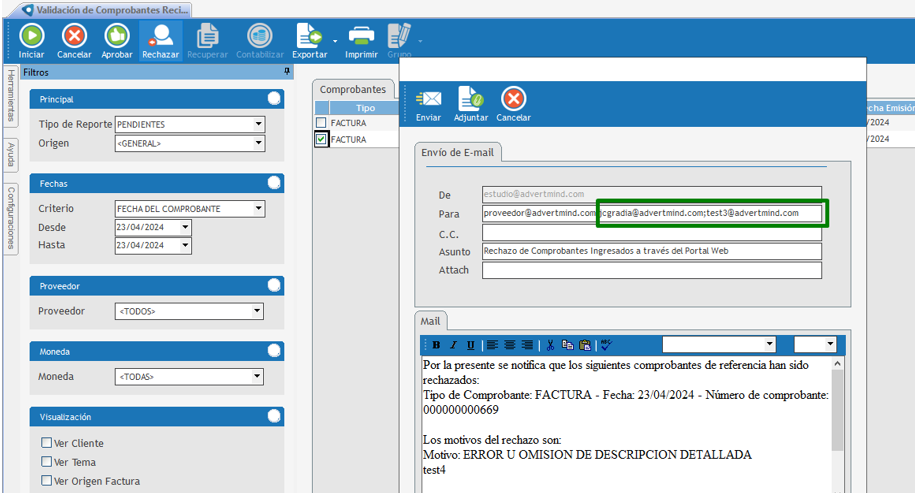
Task: Check the first FACTURA row checkbox
Action: click(x=321, y=123)
